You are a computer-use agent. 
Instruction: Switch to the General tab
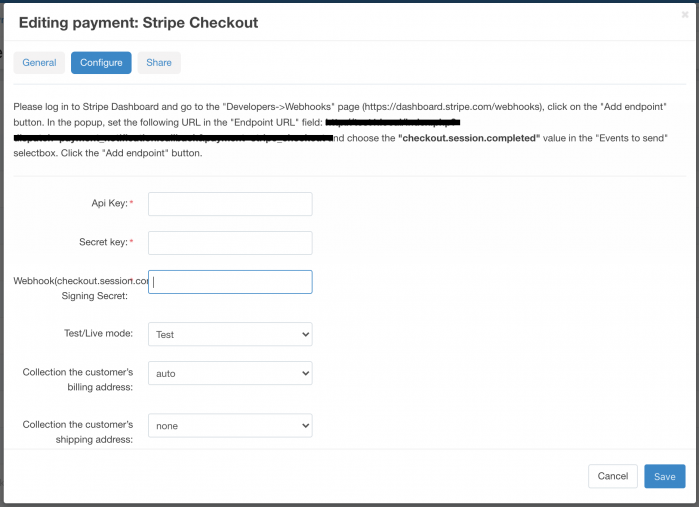[x=39, y=62]
